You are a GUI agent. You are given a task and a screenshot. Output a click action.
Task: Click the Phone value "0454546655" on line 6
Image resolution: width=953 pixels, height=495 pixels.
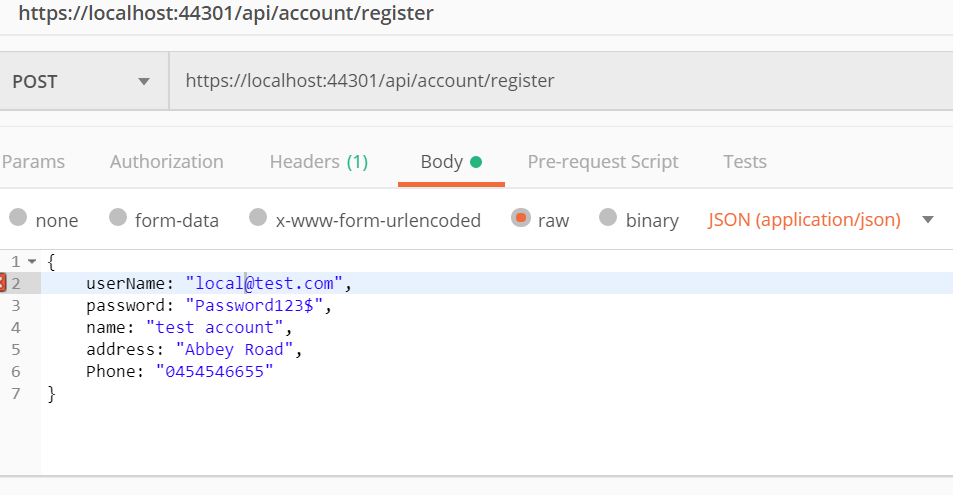click(214, 372)
